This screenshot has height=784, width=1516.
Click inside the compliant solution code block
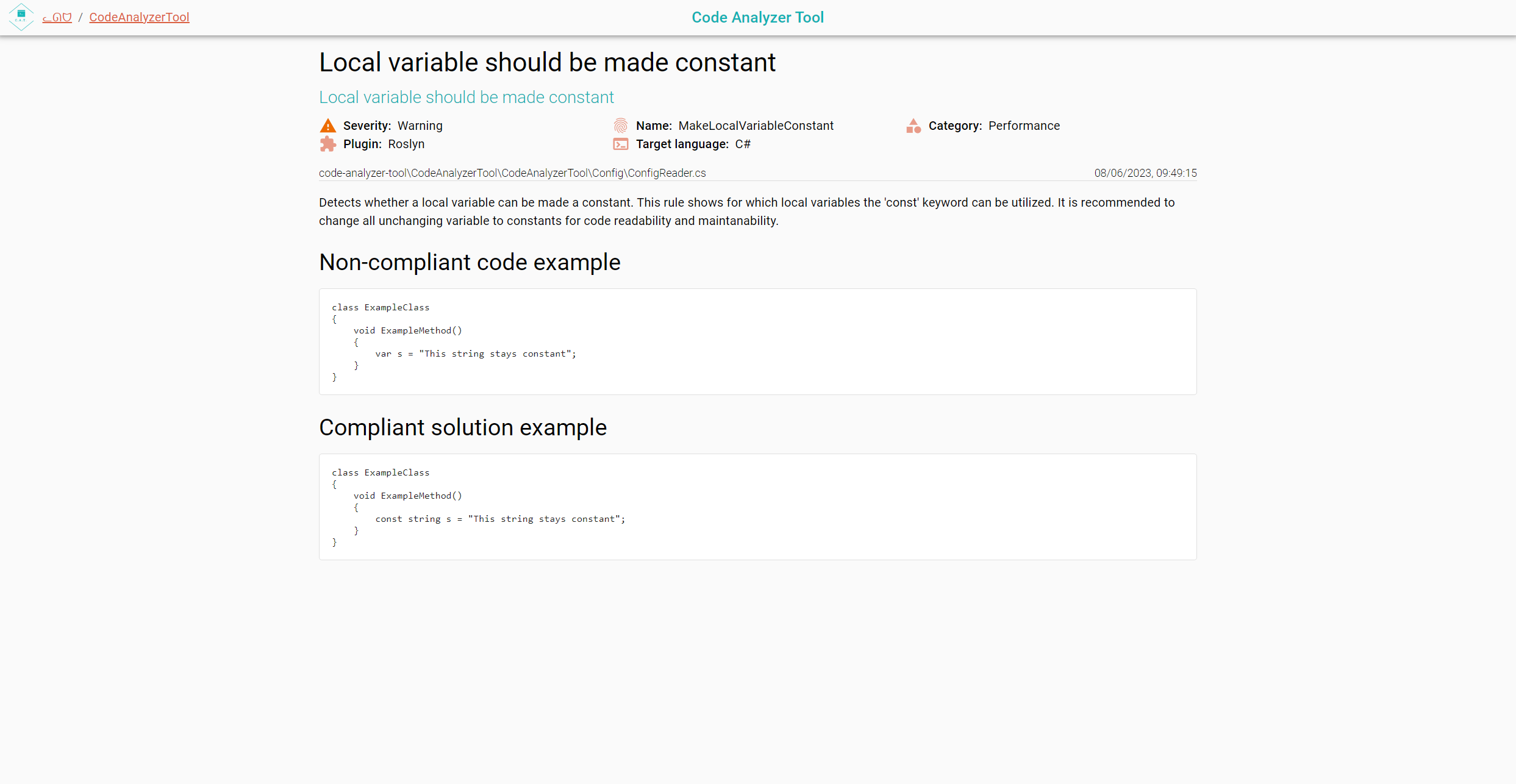(757, 507)
